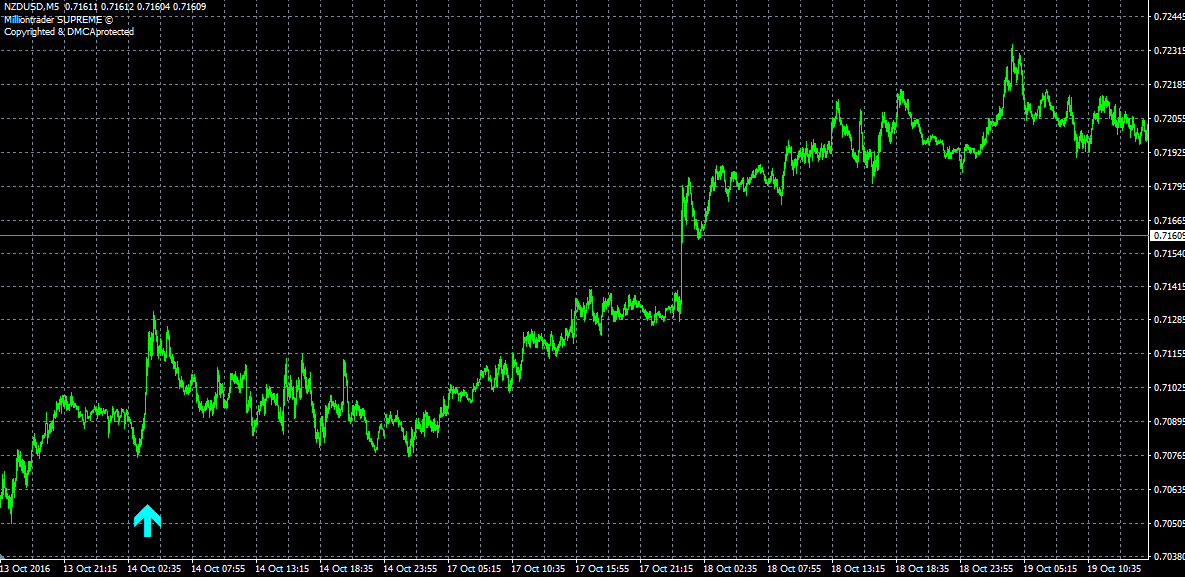Click the 0.72055 price scale label
1185x577 pixels.
click(x=1170, y=119)
